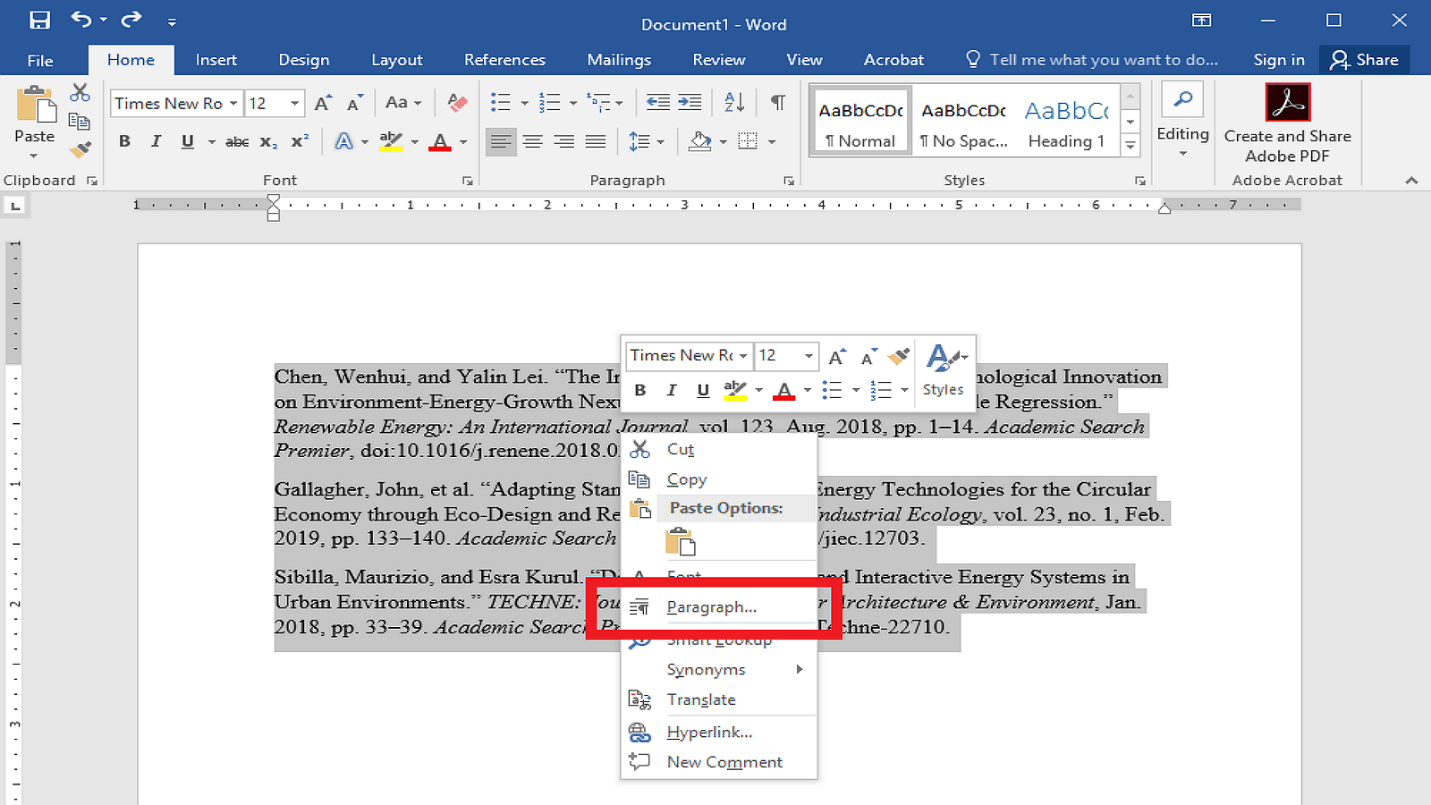Increase indent of the paragraph
The image size is (1431, 805).
(x=689, y=103)
